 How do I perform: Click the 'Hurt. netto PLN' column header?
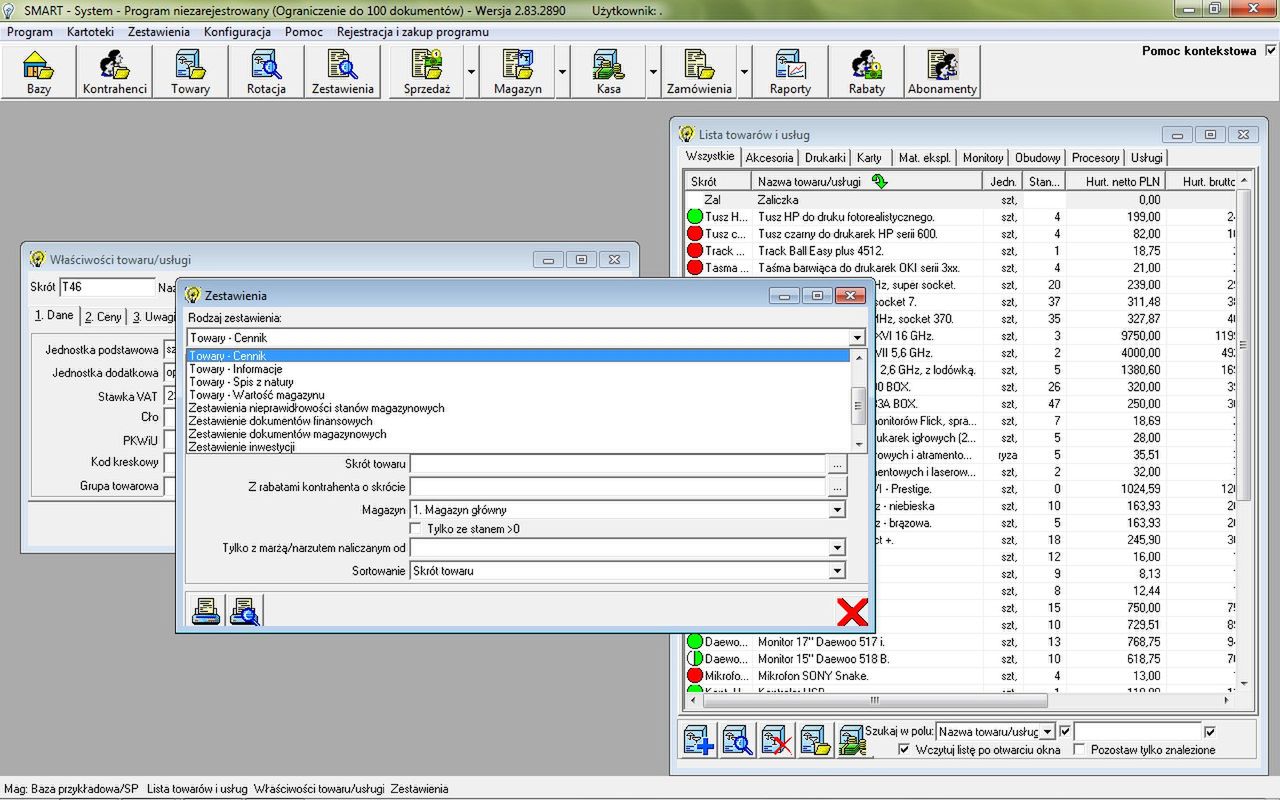coord(1114,182)
